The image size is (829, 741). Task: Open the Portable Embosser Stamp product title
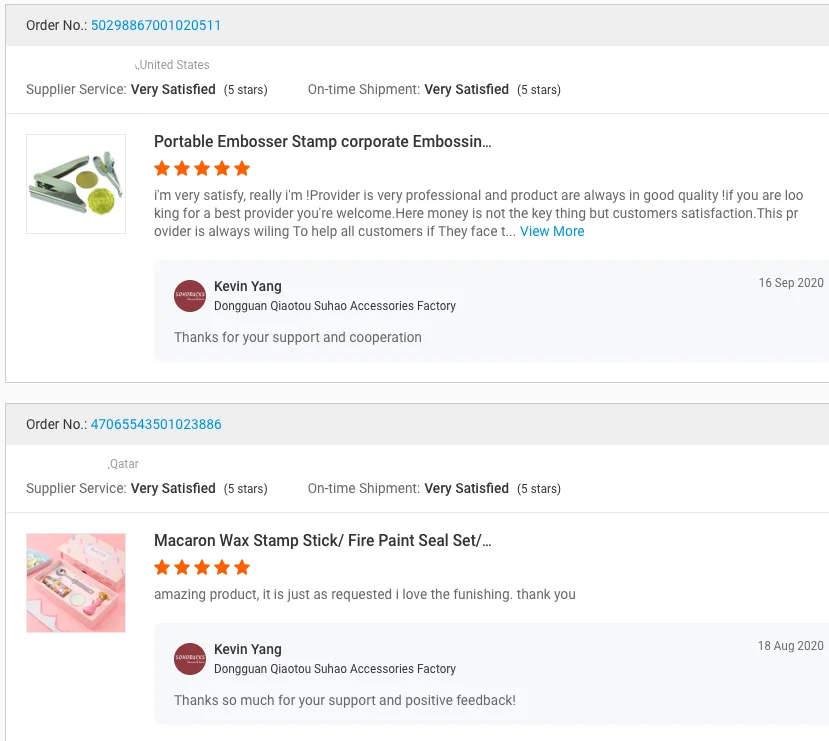(x=322, y=142)
